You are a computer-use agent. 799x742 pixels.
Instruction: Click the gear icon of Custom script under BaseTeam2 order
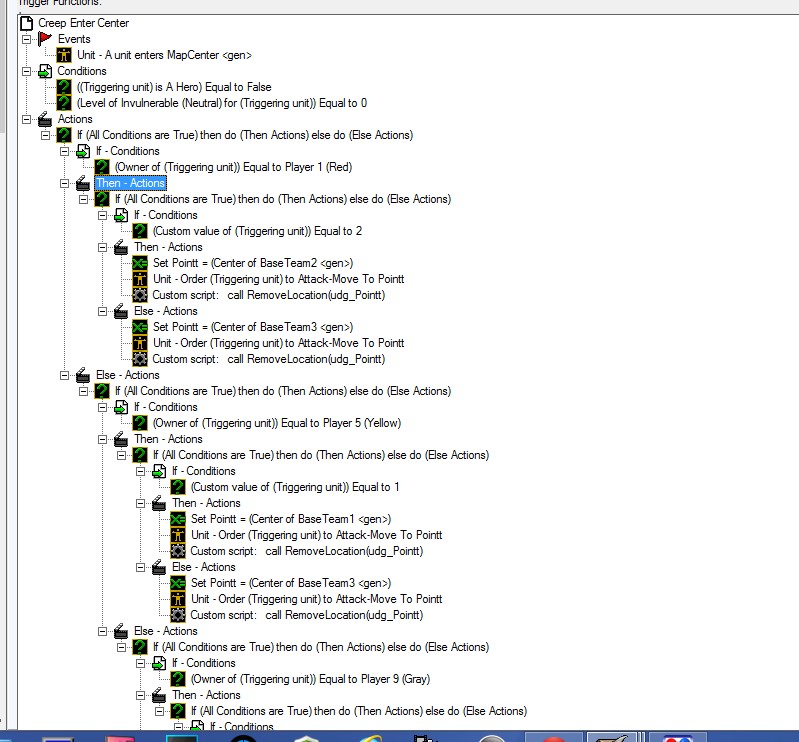click(x=140, y=295)
